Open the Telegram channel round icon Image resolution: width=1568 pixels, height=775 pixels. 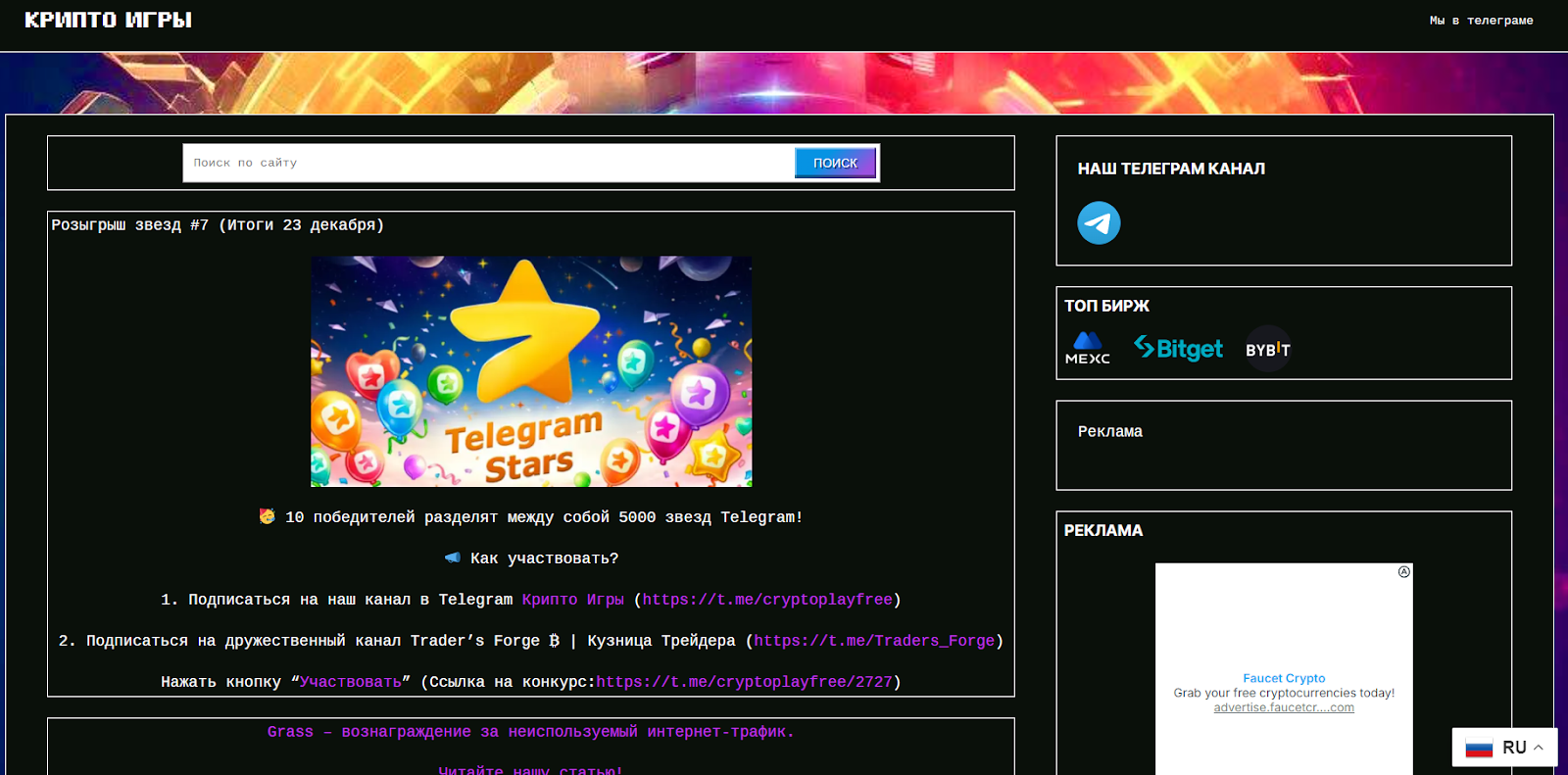(1099, 222)
